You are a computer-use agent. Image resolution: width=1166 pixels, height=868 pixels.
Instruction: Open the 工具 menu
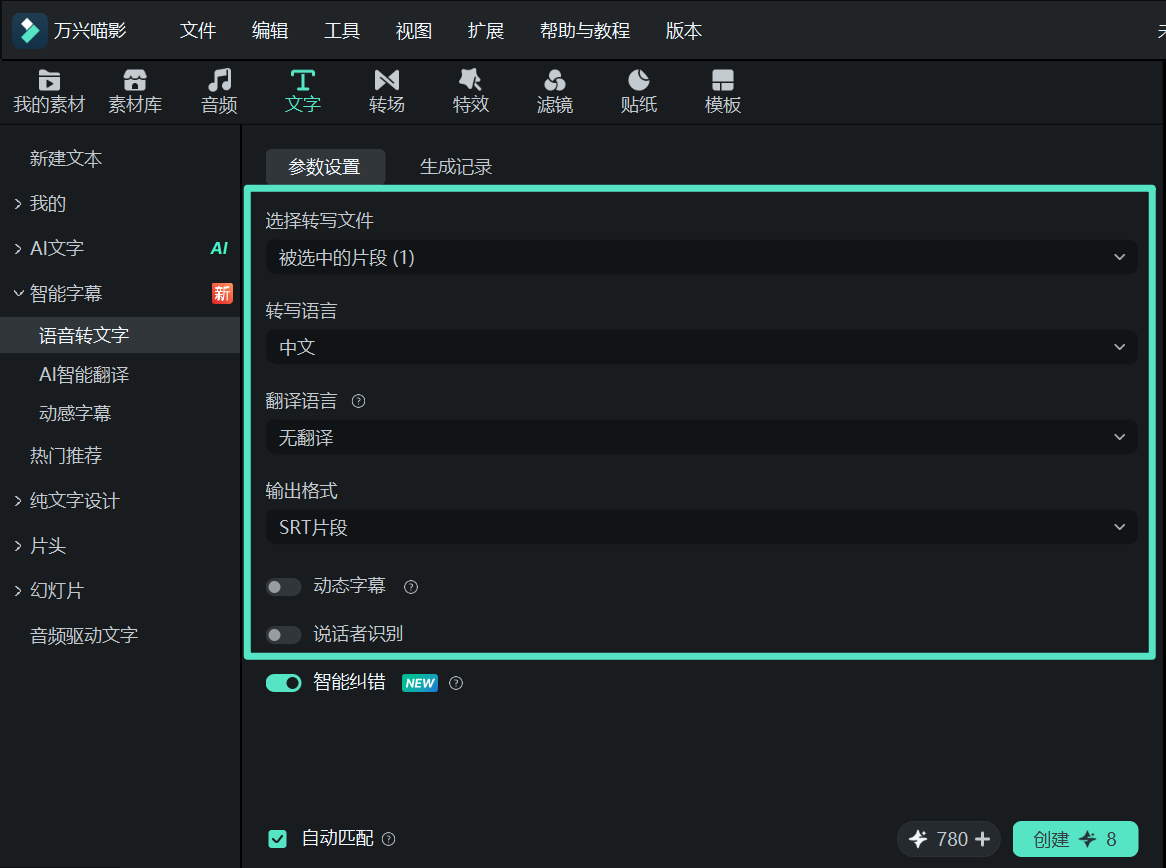pos(342,30)
